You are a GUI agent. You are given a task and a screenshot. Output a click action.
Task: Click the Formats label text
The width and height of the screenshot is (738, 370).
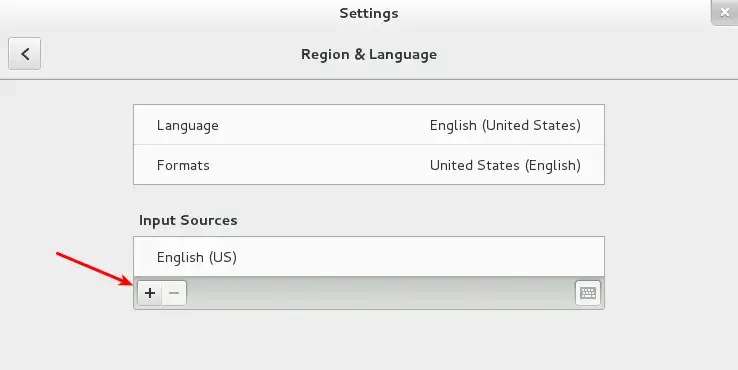pyautogui.click(x=183, y=165)
